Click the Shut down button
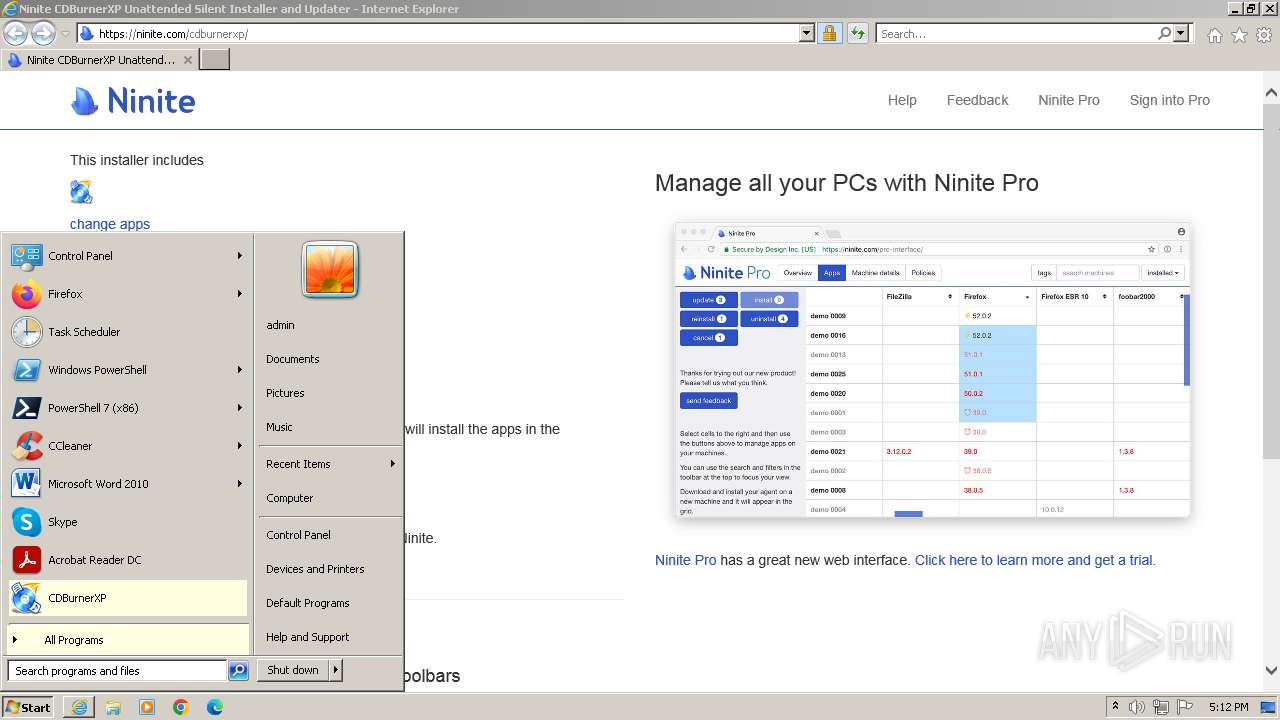1280x720 pixels. [x=294, y=670]
